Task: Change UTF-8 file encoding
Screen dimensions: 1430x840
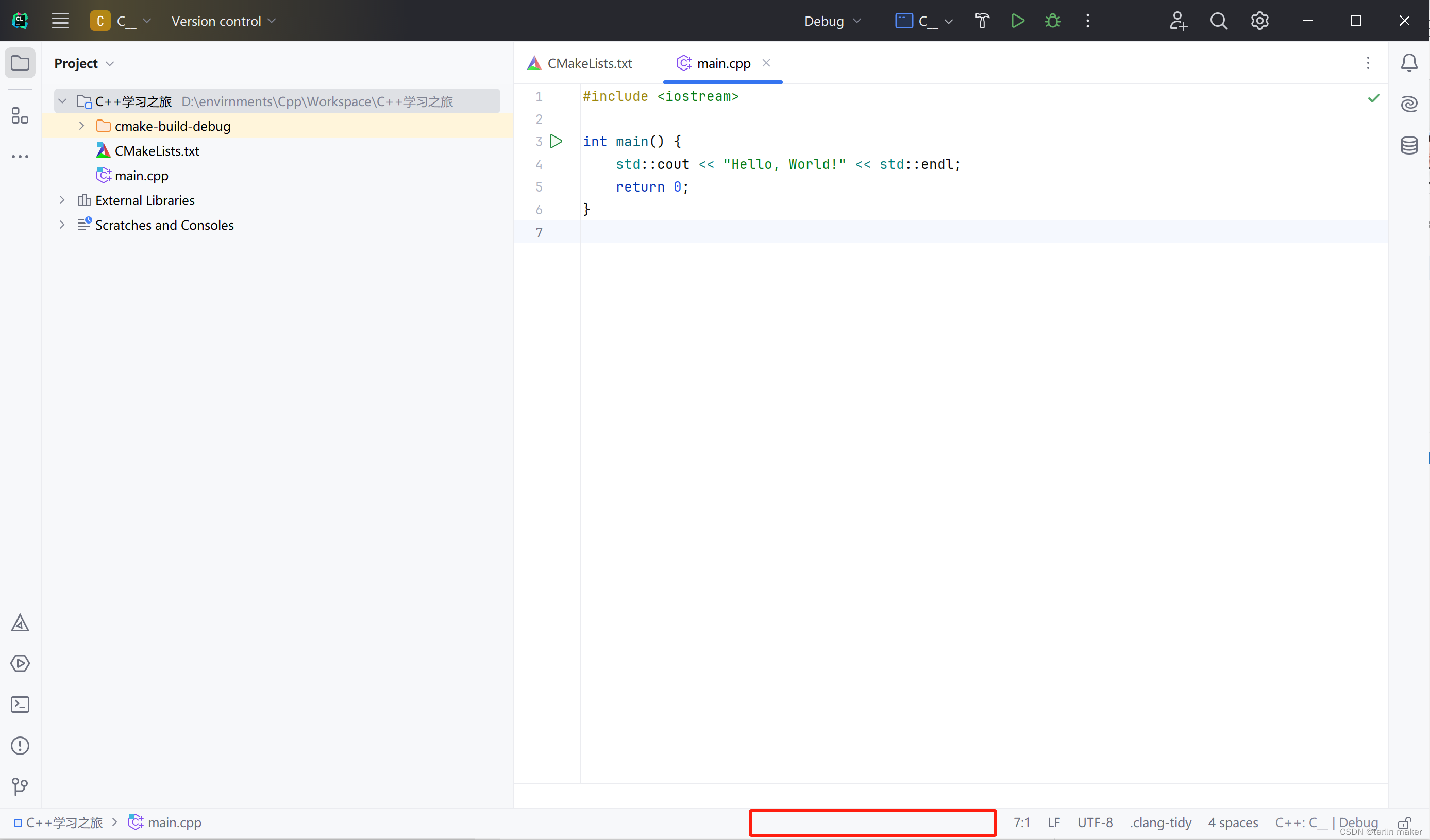Action: coord(1095,822)
